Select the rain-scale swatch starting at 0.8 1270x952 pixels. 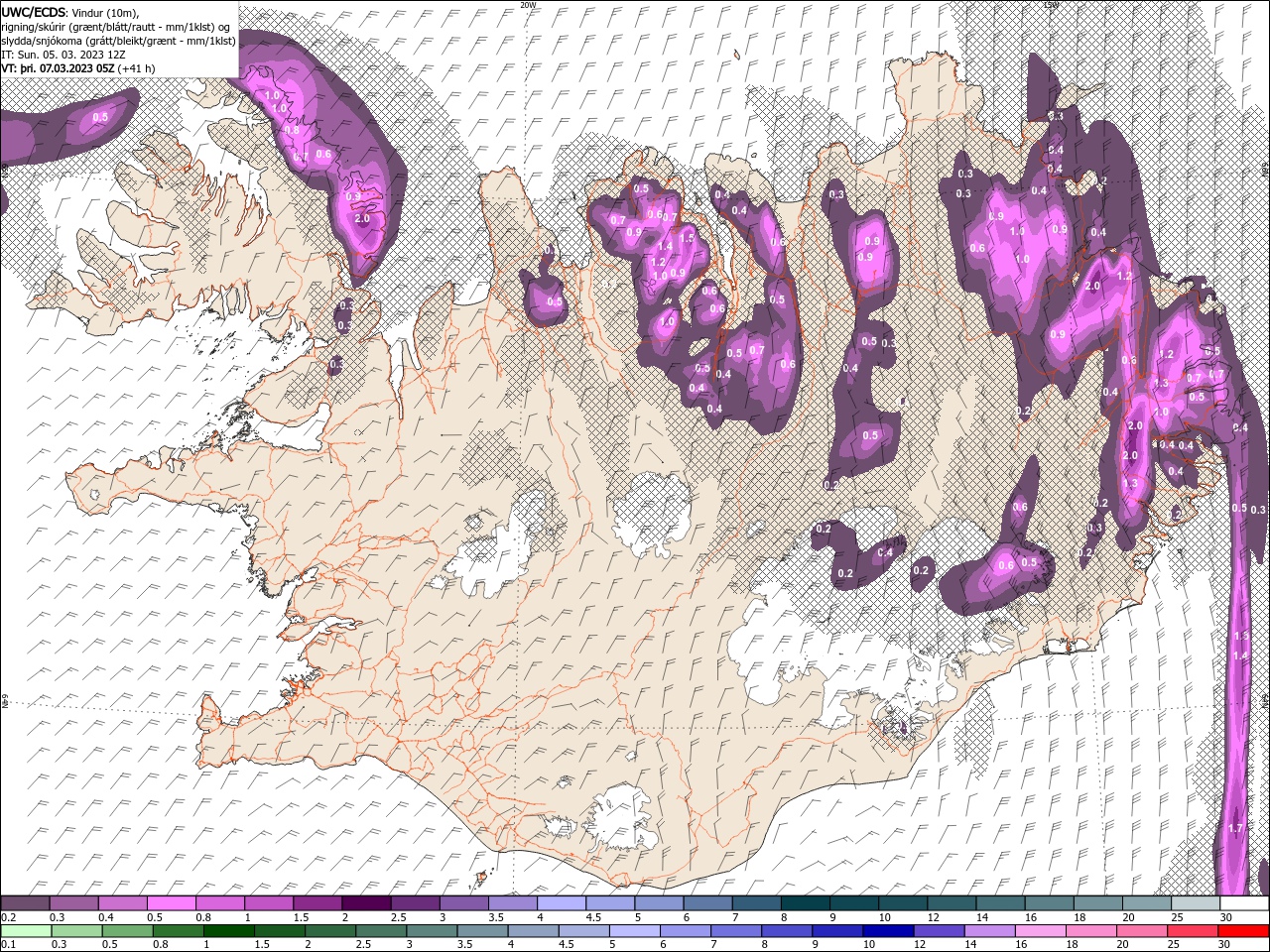coord(178,931)
